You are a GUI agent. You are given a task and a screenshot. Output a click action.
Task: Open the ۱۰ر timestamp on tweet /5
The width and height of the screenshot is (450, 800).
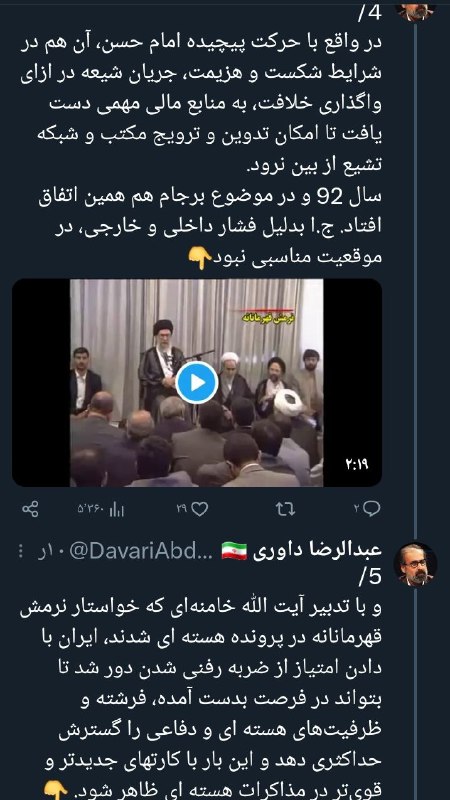(x=50, y=552)
